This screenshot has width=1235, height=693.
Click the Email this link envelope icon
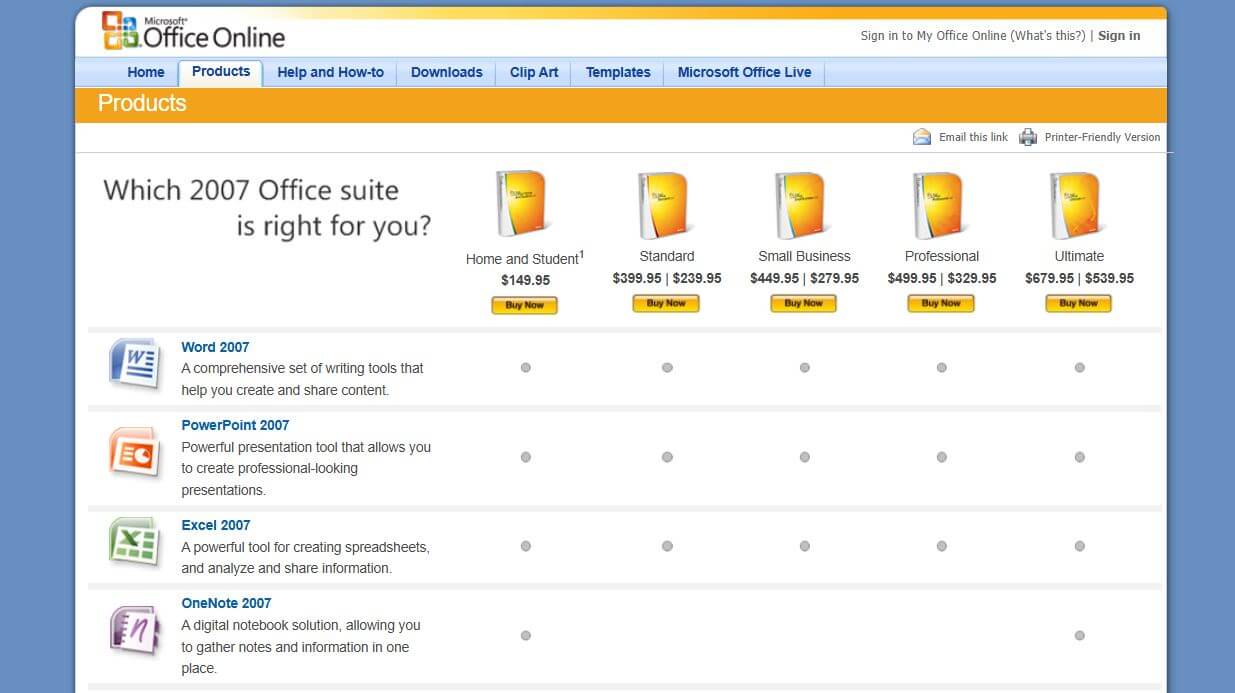(x=921, y=136)
